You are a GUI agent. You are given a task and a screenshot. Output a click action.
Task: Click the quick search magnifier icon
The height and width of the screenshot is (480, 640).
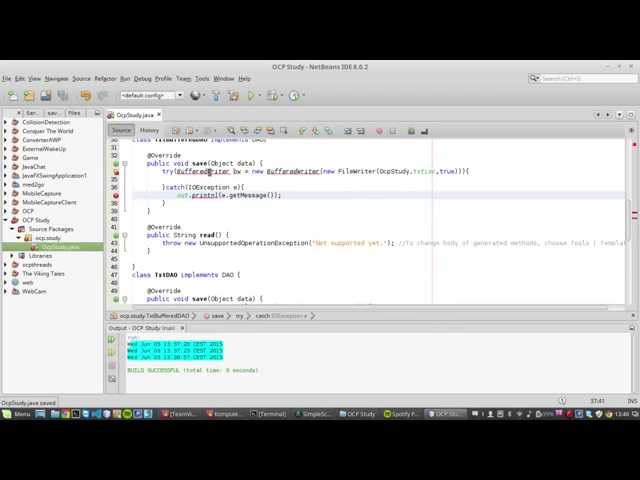tap(533, 78)
